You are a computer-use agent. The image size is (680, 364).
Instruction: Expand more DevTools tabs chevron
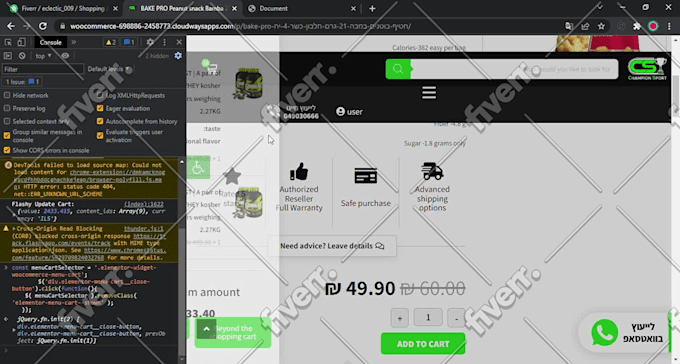point(74,42)
